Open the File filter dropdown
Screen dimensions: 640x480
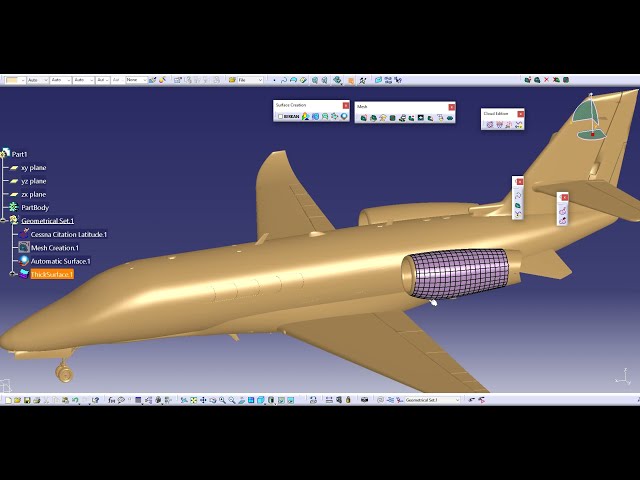(x=250, y=80)
